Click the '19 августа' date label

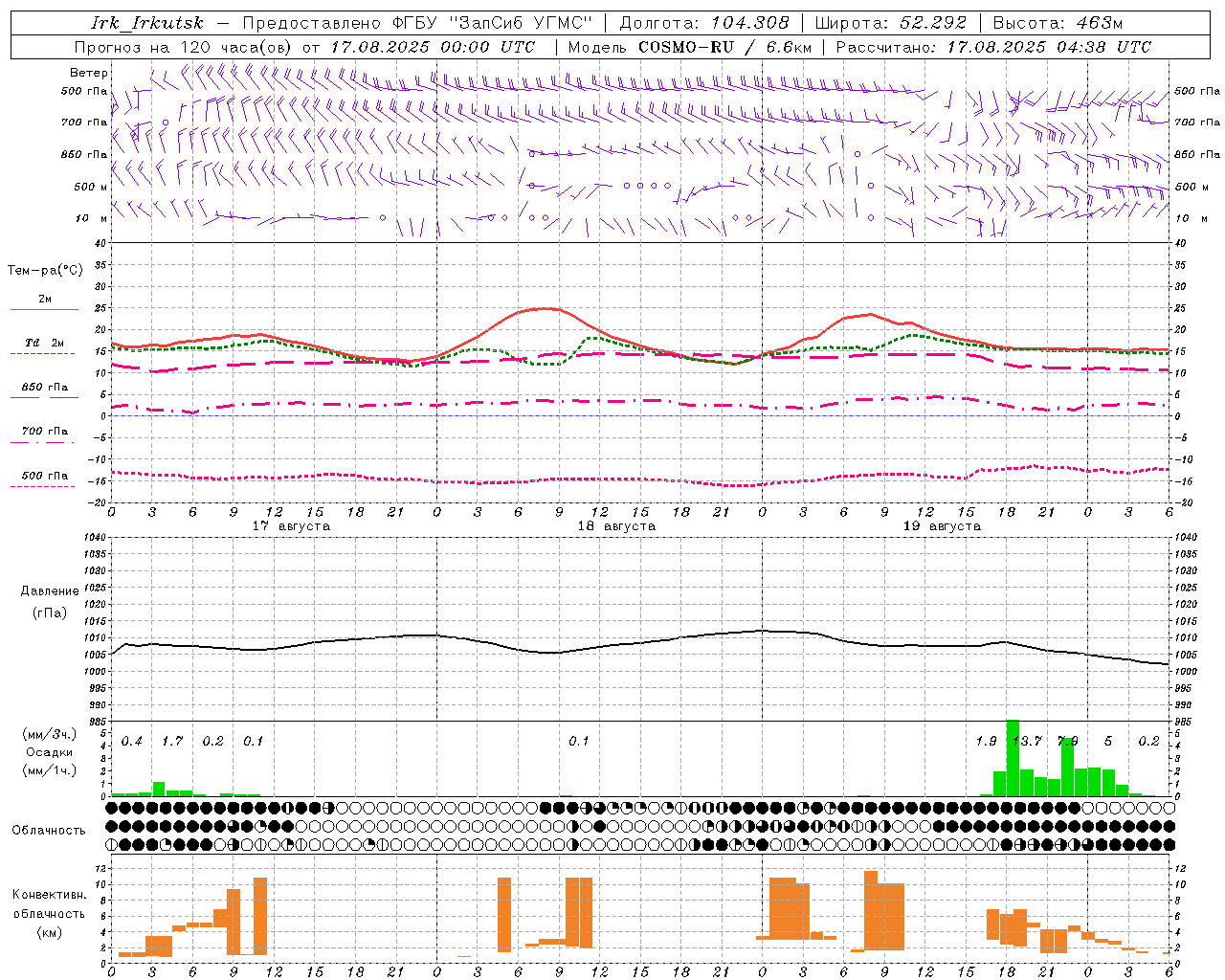click(x=942, y=526)
